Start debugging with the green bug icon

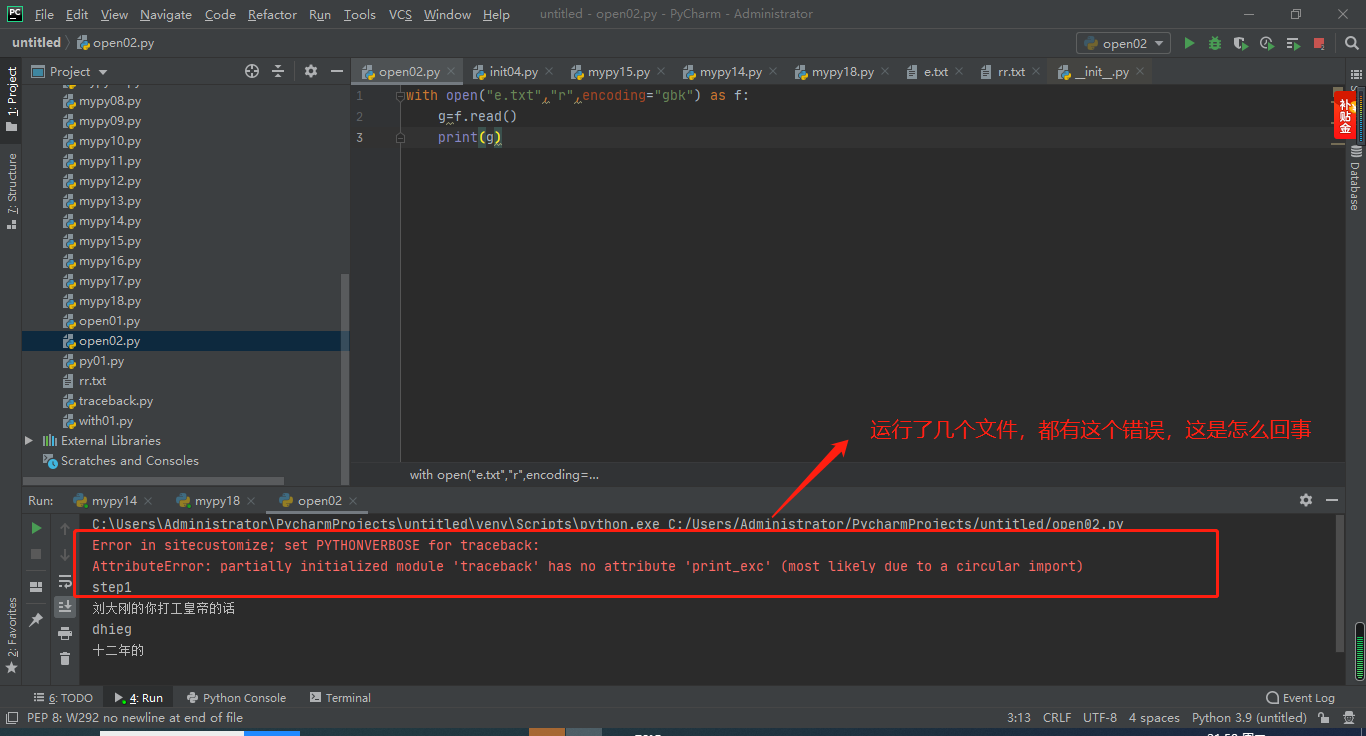pyautogui.click(x=1215, y=43)
